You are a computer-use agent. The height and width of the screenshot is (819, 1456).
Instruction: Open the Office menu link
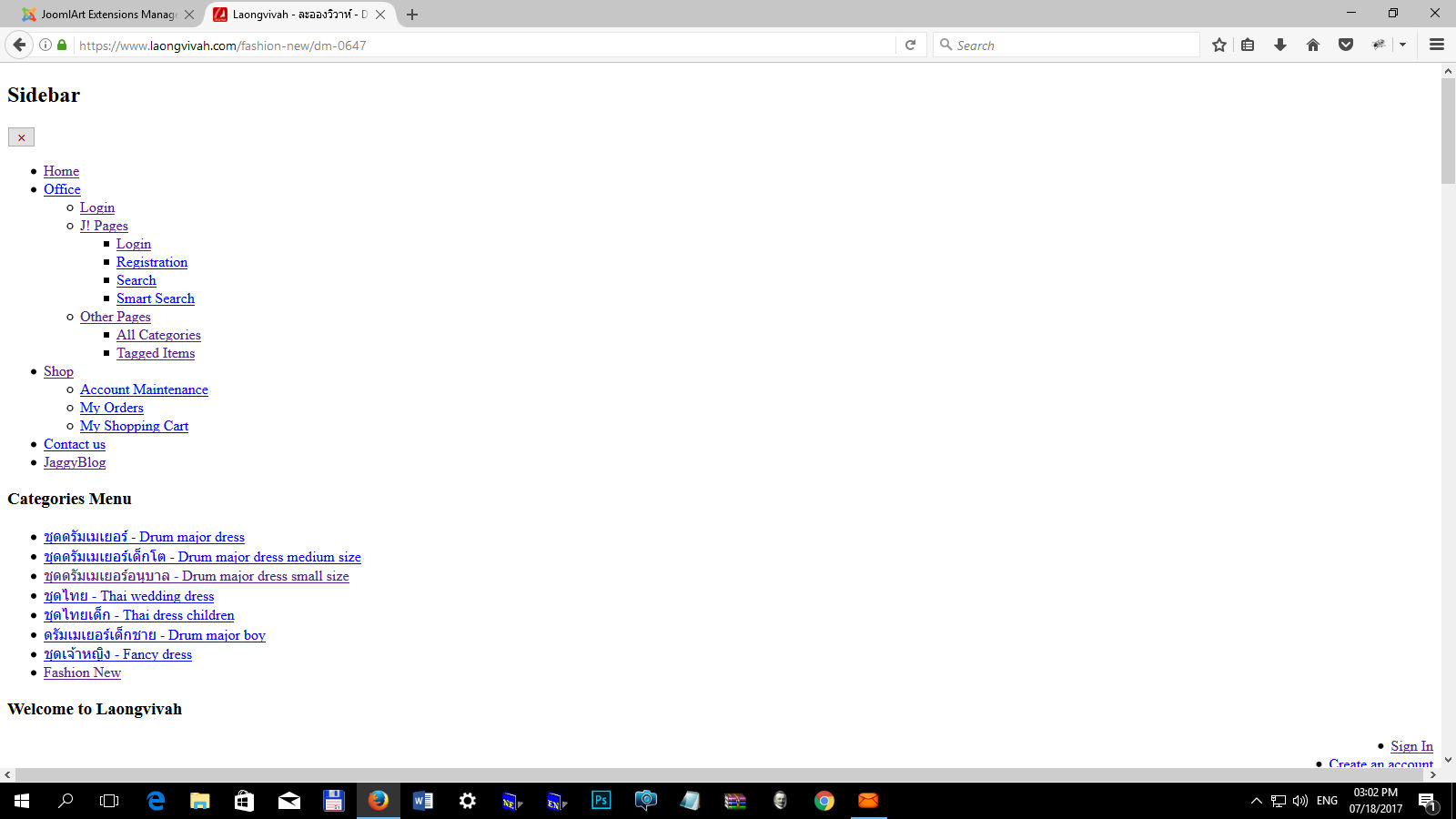[62, 189]
